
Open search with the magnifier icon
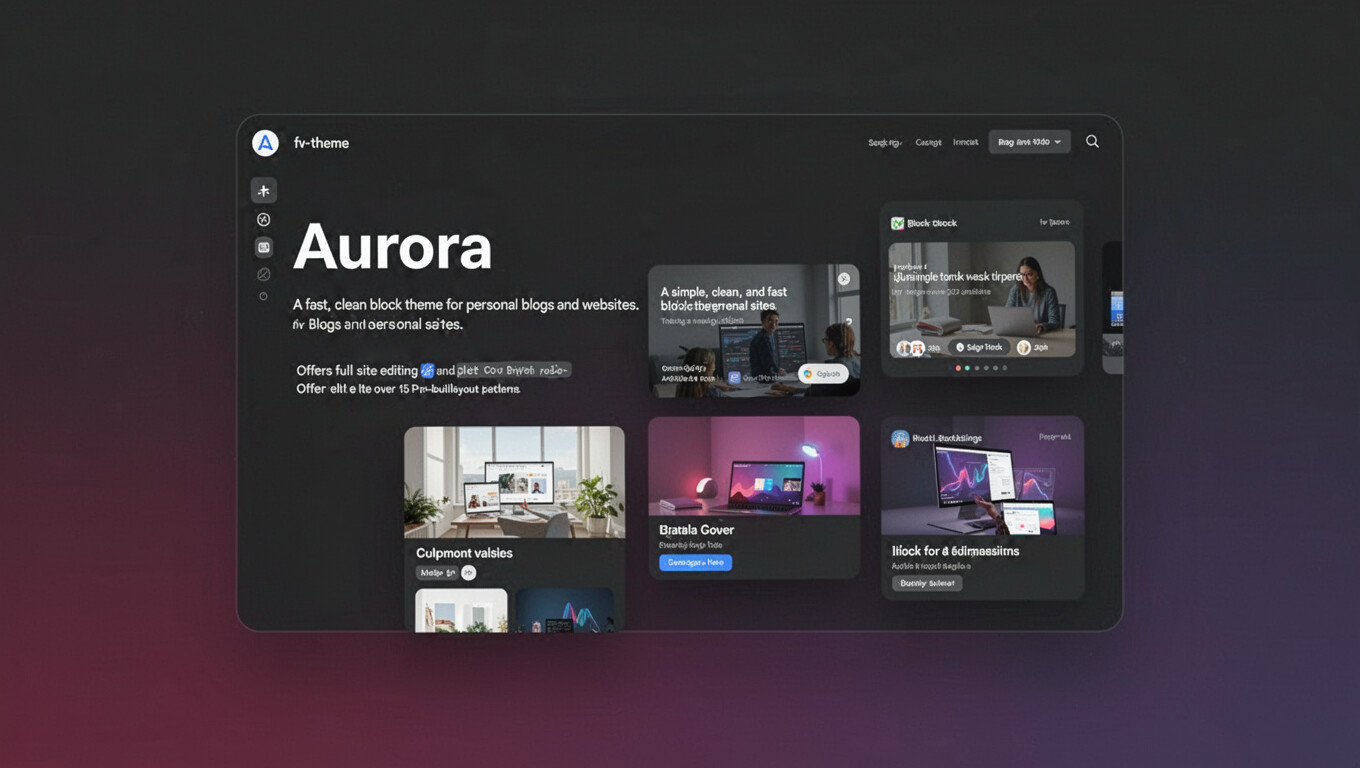pyautogui.click(x=1092, y=142)
